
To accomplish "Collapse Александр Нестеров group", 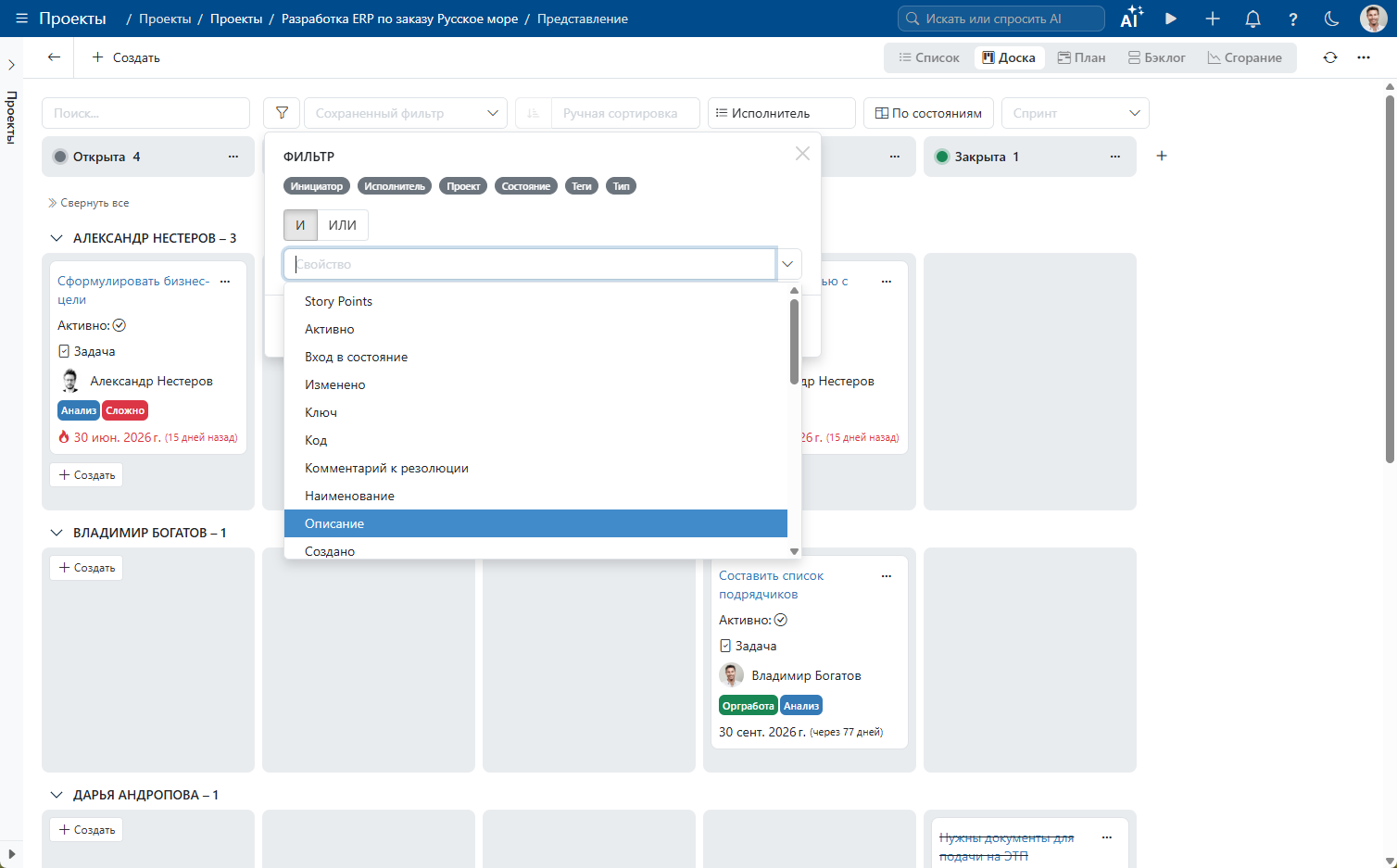I will click(x=57, y=238).
